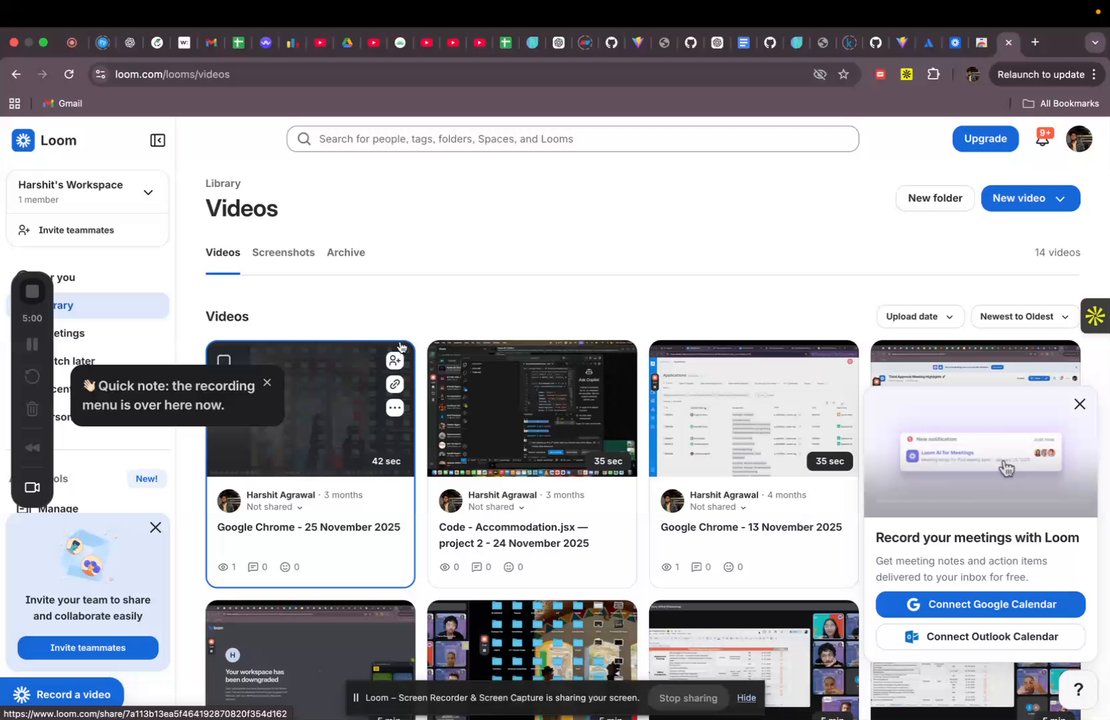Close the invite your team card
Image resolution: width=1110 pixels, height=720 pixels.
[155, 527]
